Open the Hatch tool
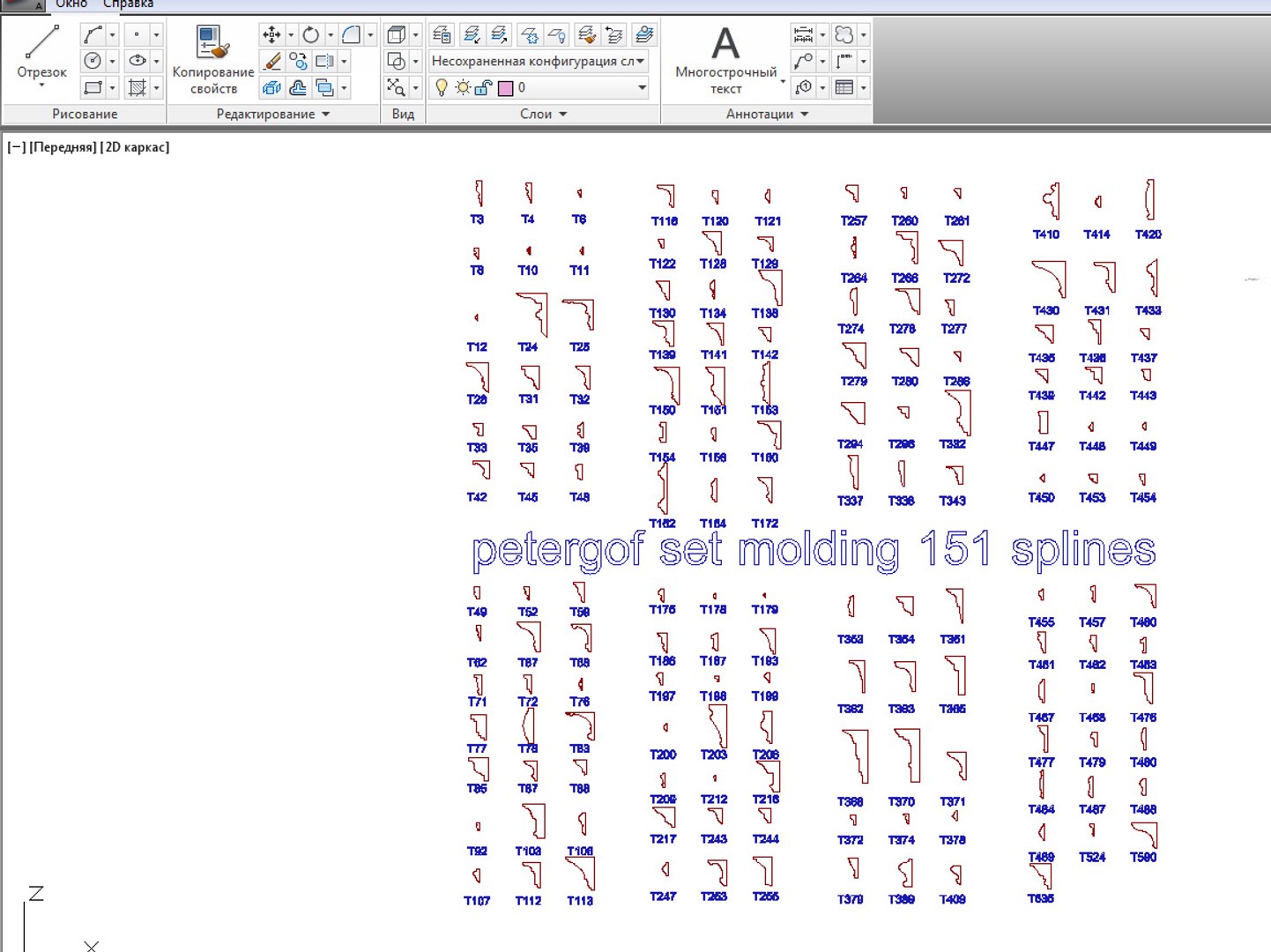 pyautogui.click(x=138, y=87)
